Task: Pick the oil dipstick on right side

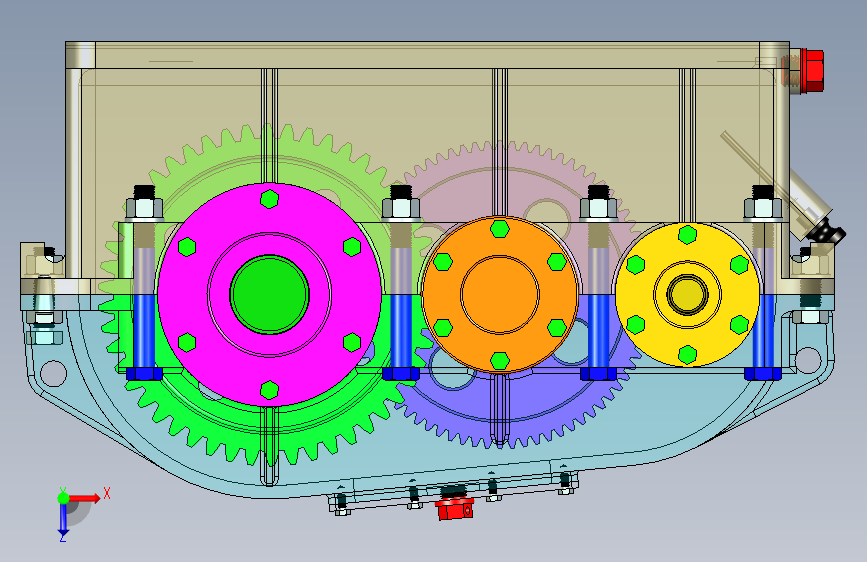Action: point(782,186)
